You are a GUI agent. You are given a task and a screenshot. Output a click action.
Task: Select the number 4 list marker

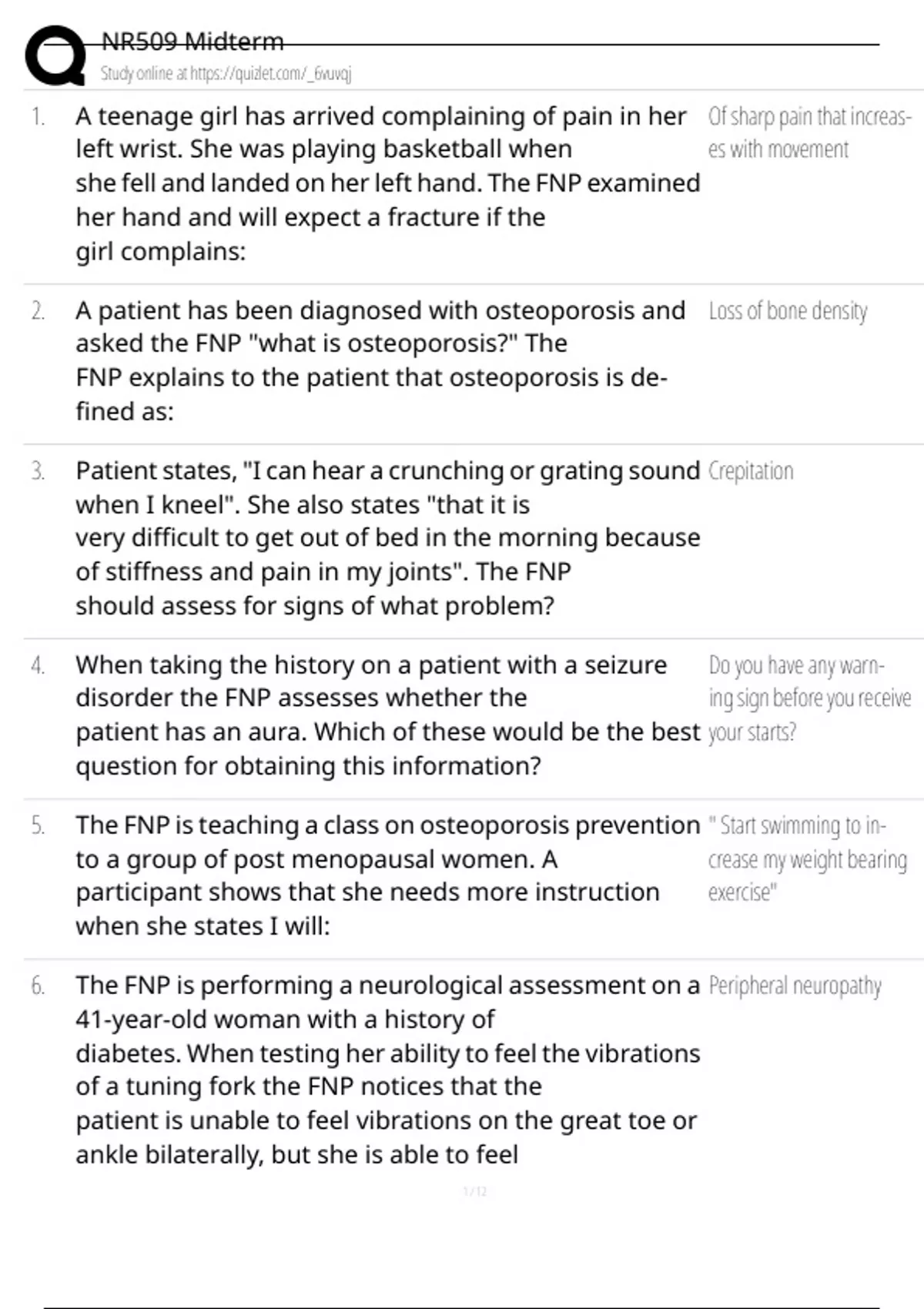click(x=38, y=665)
